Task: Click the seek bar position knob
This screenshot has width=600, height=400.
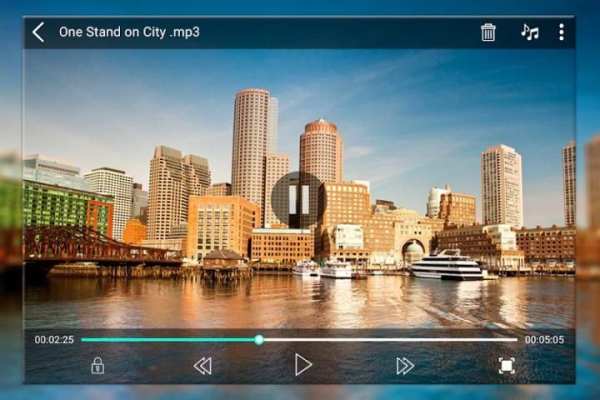Action: click(x=259, y=340)
